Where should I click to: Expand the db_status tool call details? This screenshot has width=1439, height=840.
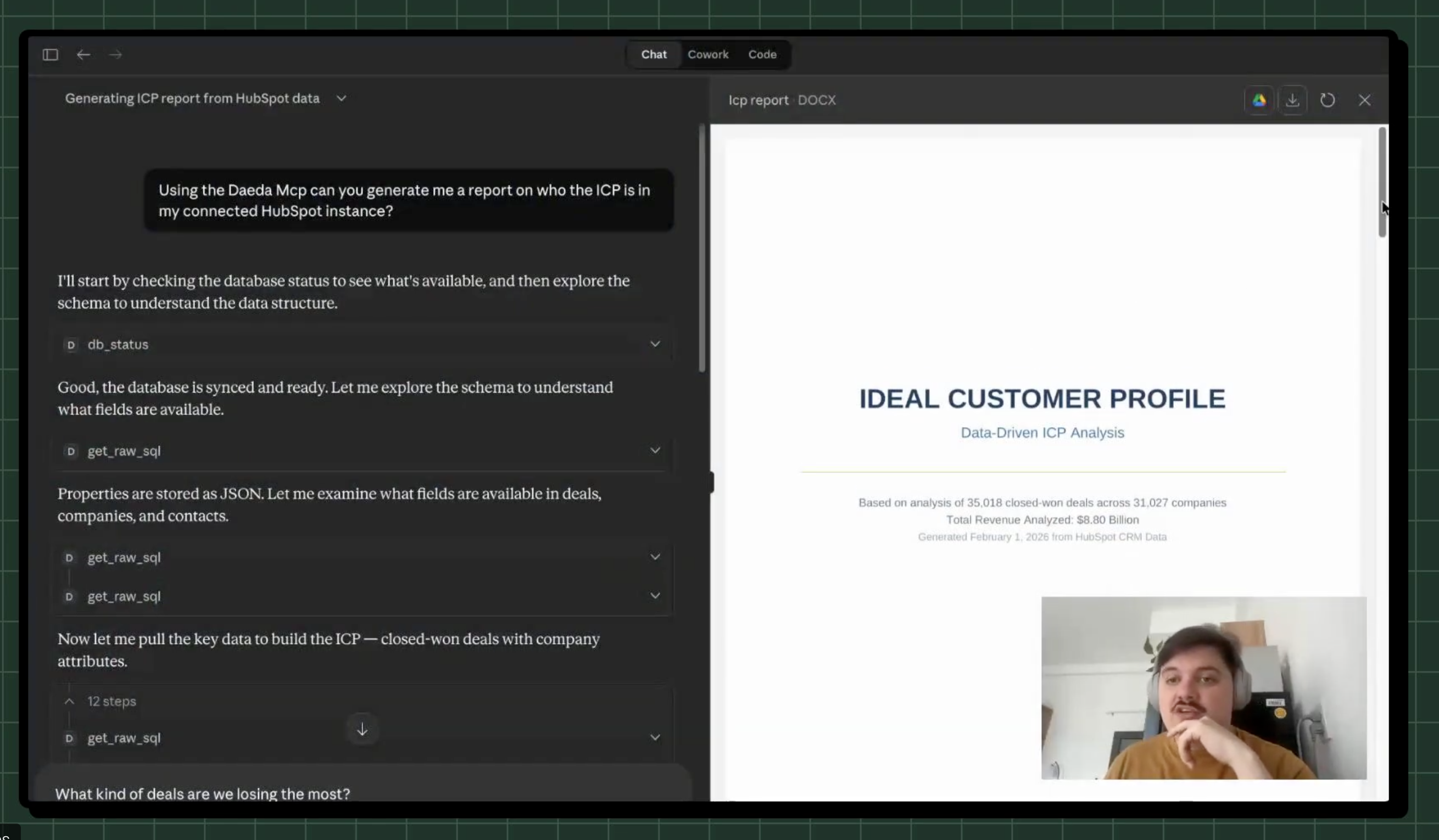tap(656, 344)
